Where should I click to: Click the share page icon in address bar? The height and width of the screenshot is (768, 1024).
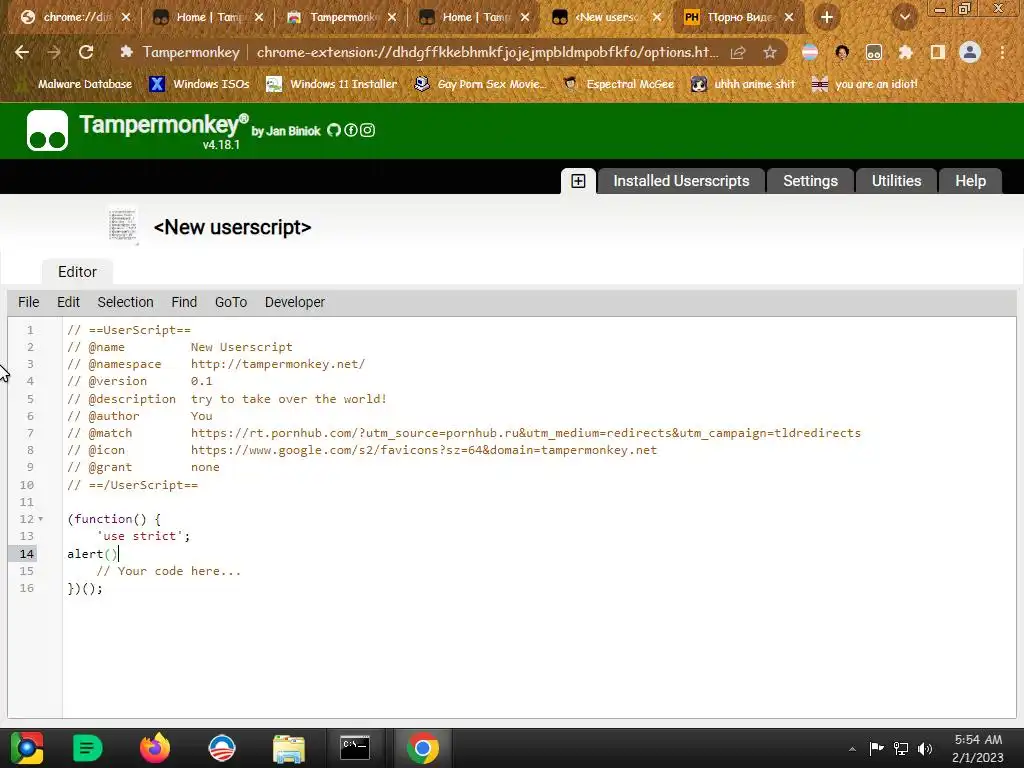tap(738, 52)
